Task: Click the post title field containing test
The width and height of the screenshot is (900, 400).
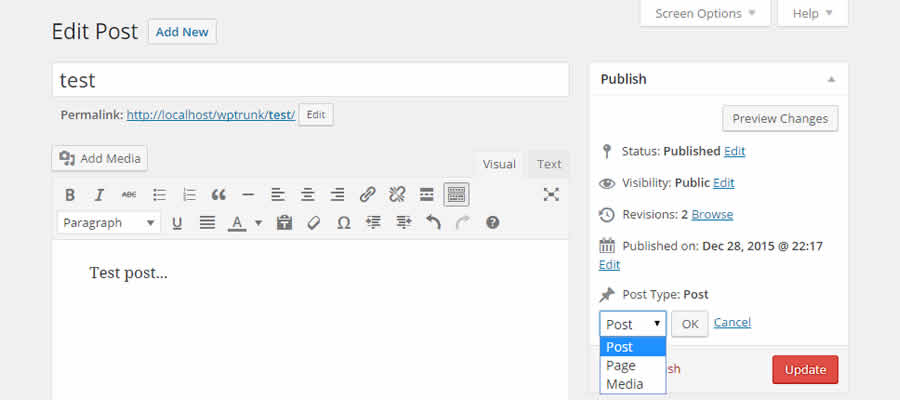Action: coord(310,80)
